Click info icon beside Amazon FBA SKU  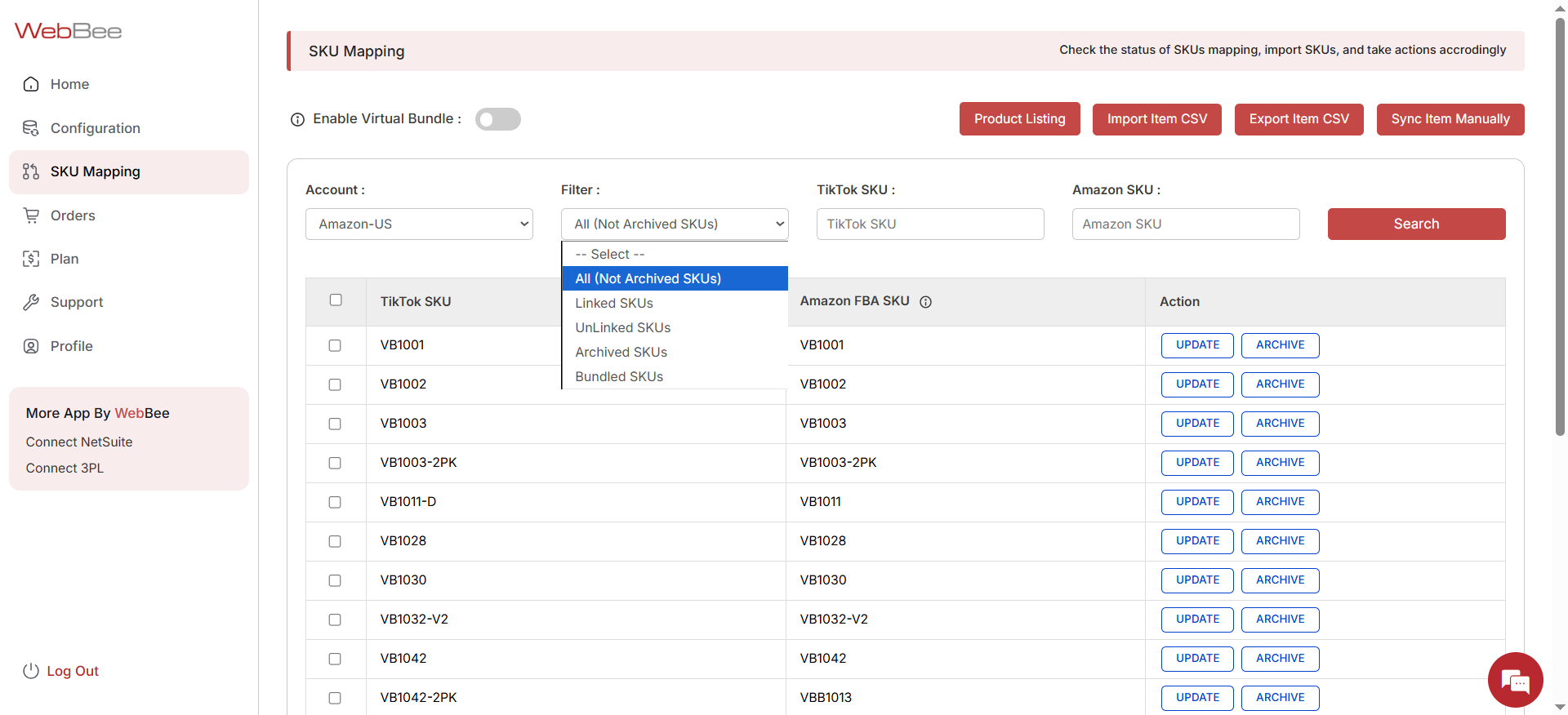[925, 302]
